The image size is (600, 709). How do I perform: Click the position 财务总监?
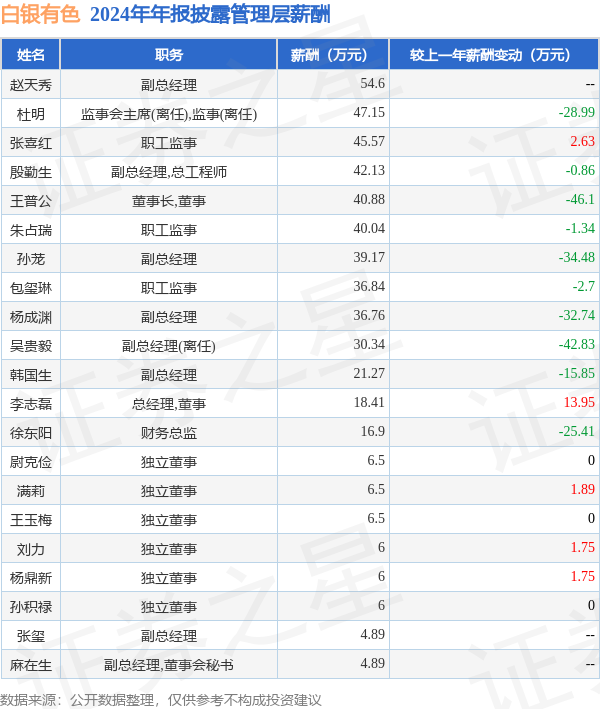click(x=169, y=433)
